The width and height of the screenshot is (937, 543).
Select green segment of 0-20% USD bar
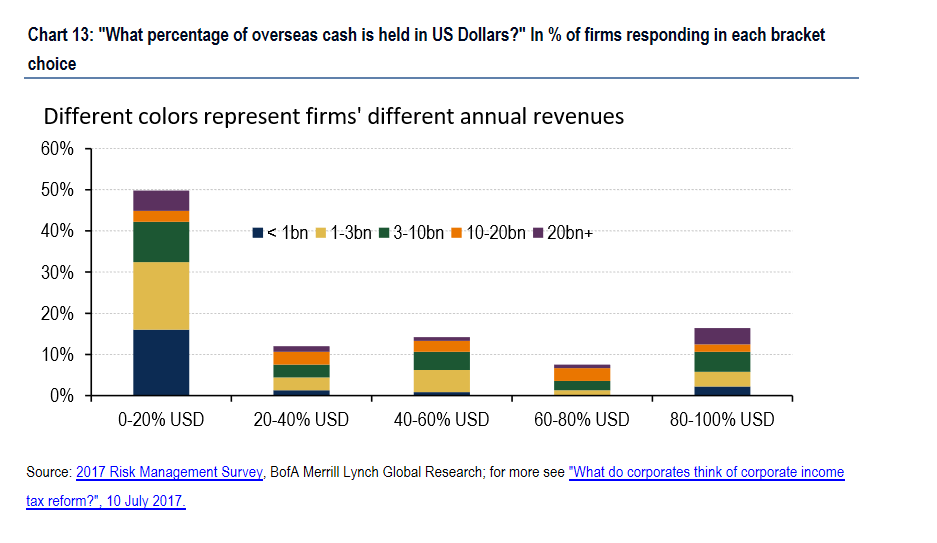click(161, 241)
